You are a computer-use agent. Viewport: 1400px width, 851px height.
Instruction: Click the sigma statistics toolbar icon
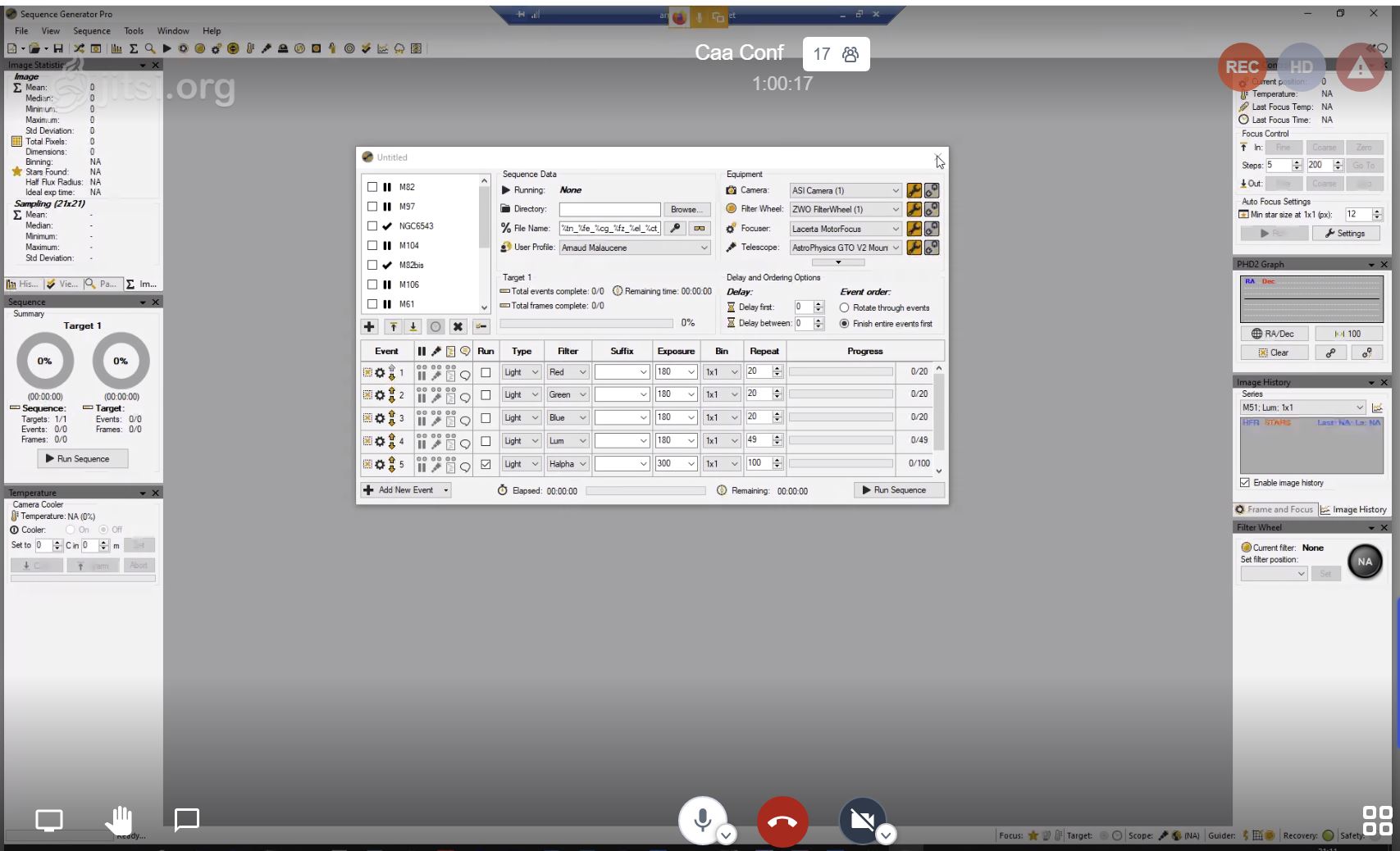134,48
